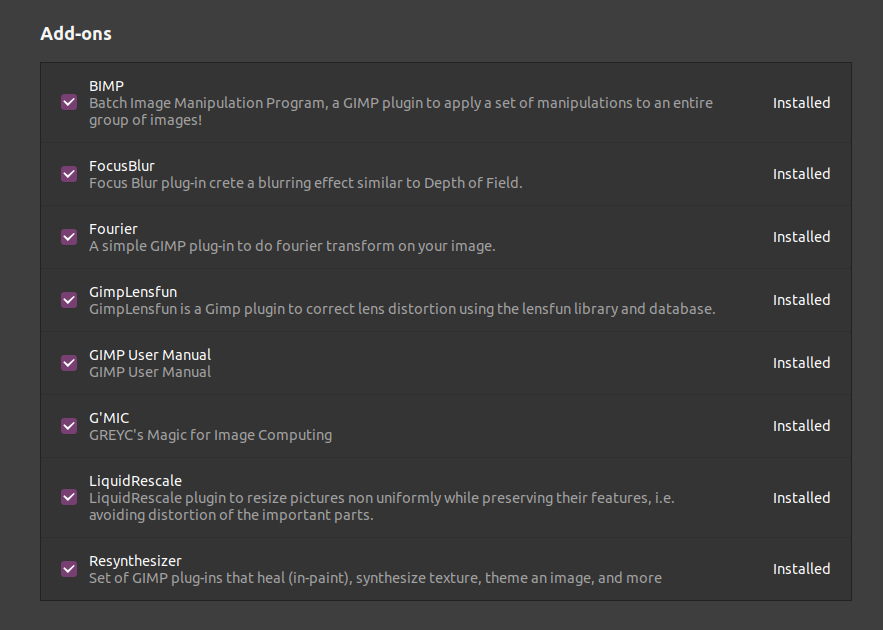Click the Add-ons section heading

(x=76, y=34)
